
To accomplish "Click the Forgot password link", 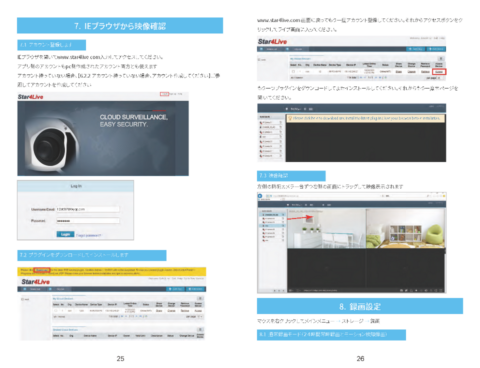I will pyautogui.click(x=88, y=235).
